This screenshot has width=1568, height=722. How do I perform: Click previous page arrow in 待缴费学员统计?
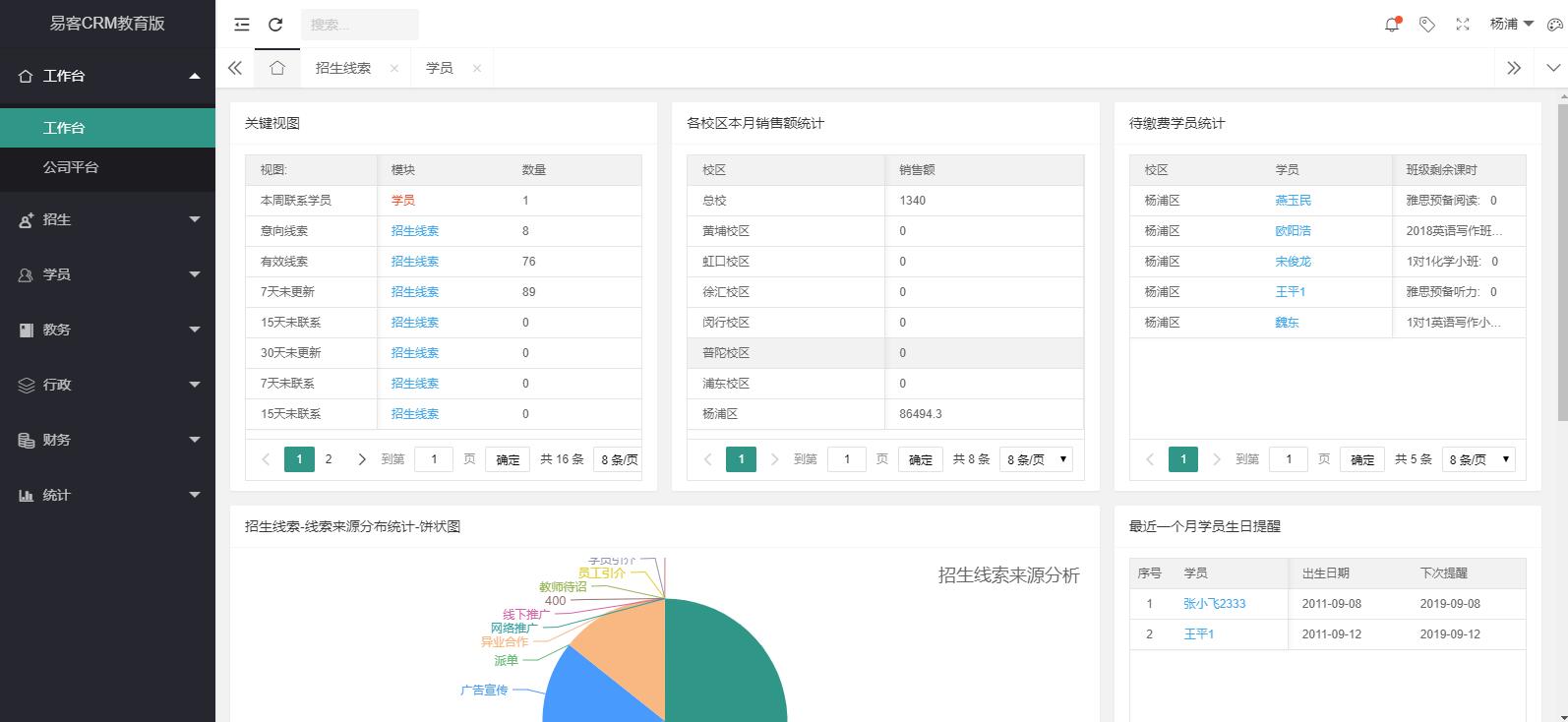[x=1150, y=459]
